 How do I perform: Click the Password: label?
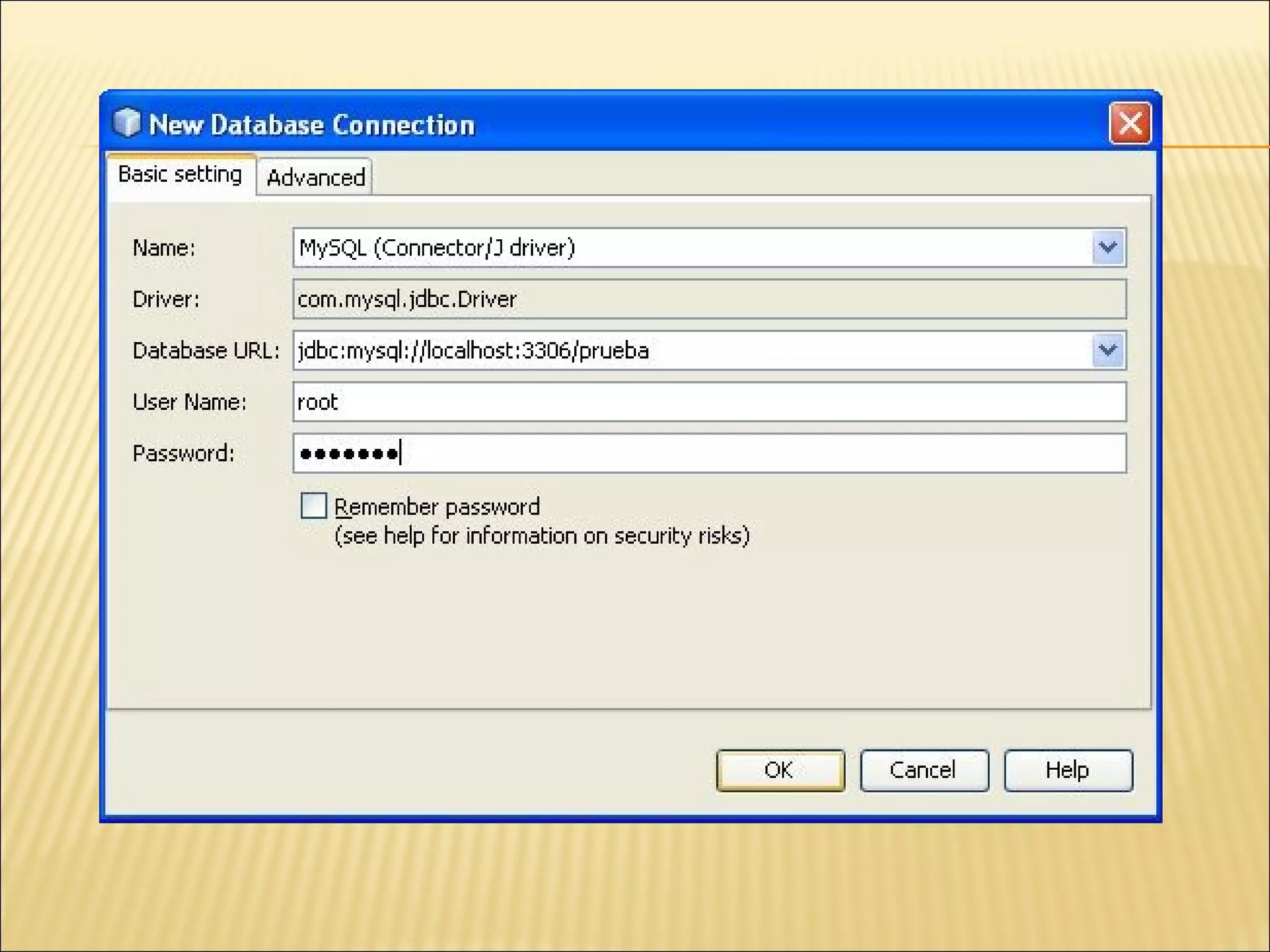(184, 454)
